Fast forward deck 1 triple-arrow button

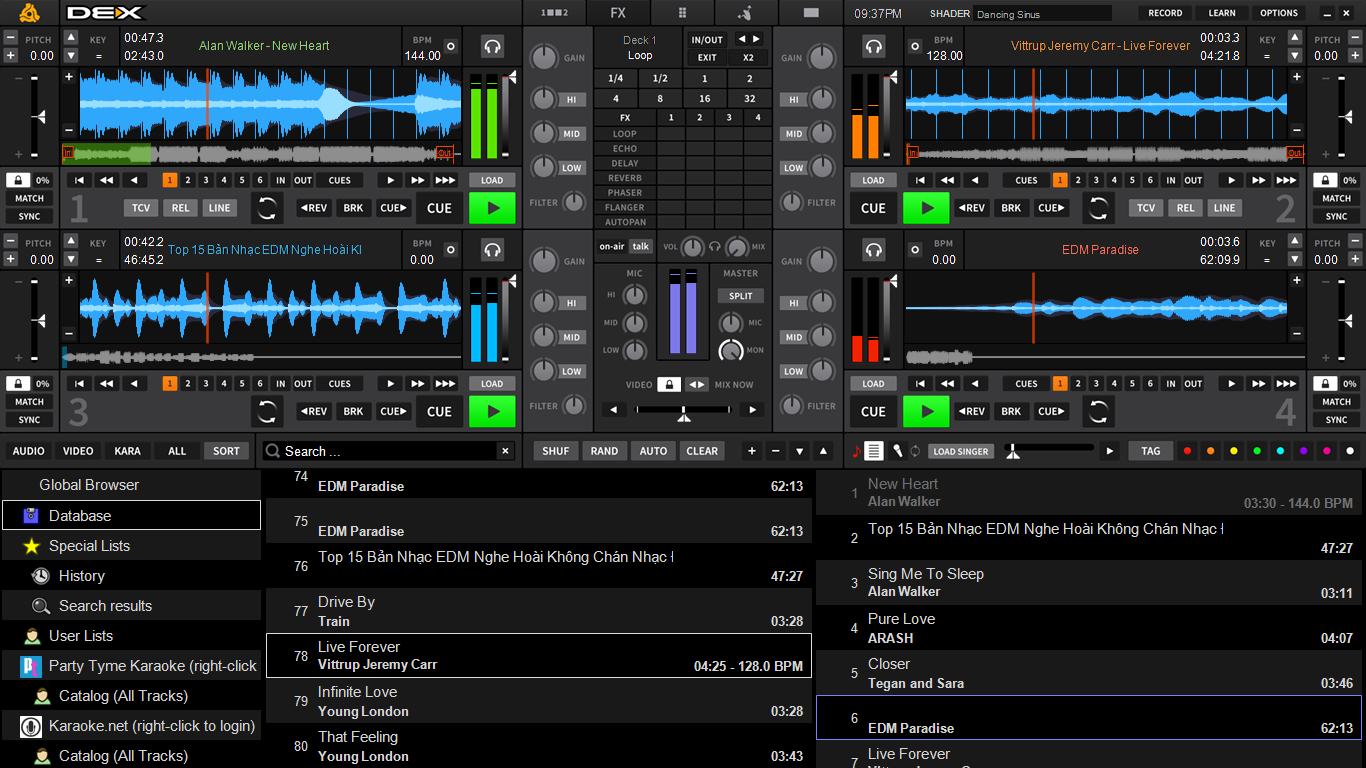[x=446, y=180]
